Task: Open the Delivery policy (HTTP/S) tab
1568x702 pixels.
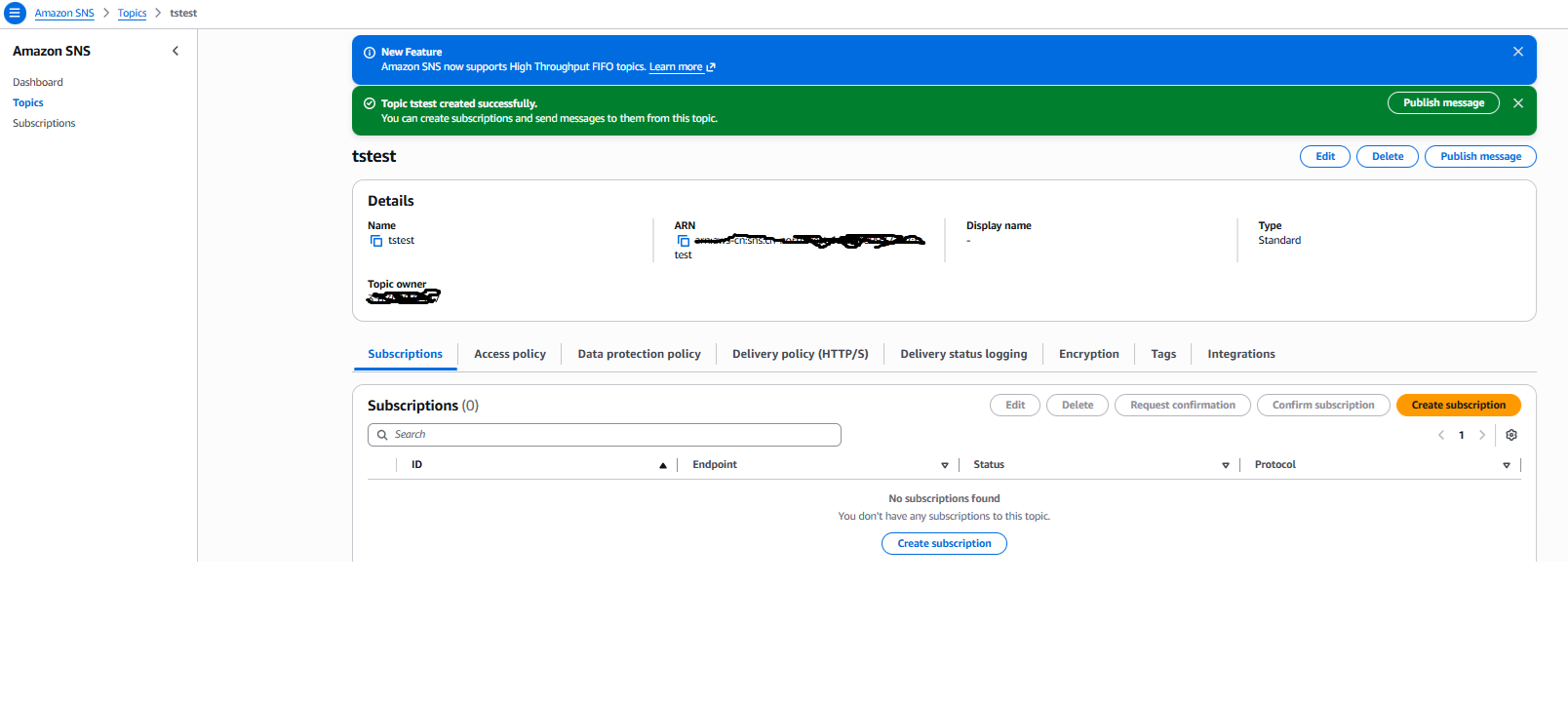Action: [801, 354]
